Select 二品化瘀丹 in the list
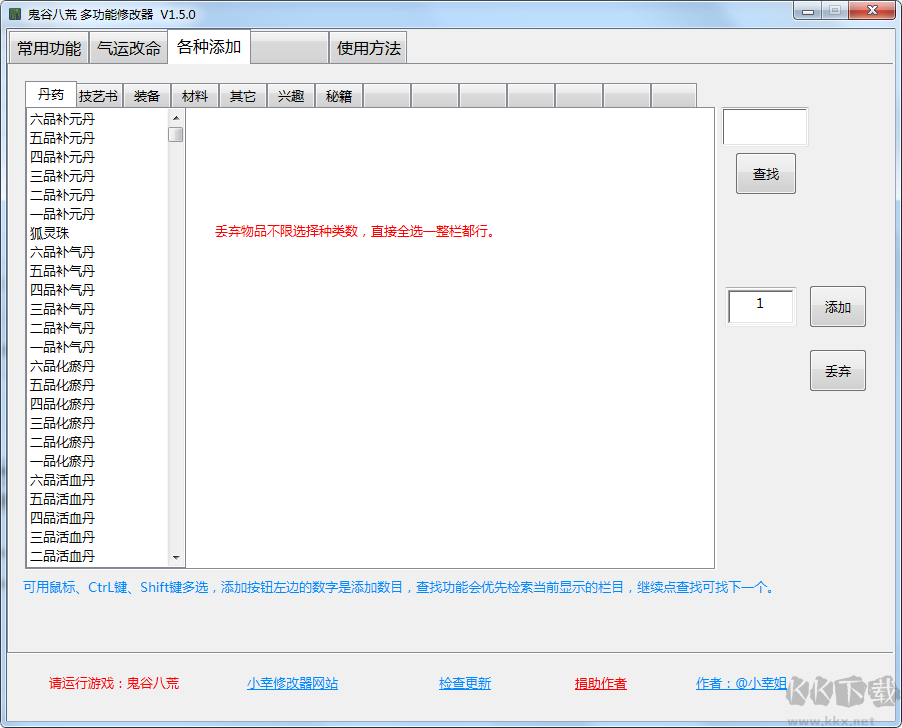This screenshot has width=902, height=728. coord(62,442)
